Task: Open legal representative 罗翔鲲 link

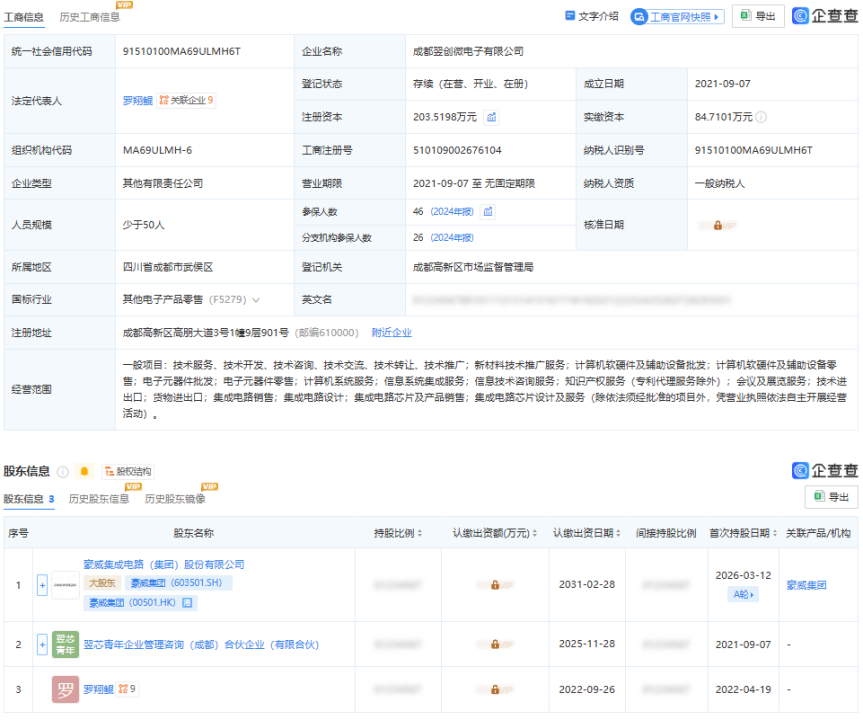Action: click(138, 101)
